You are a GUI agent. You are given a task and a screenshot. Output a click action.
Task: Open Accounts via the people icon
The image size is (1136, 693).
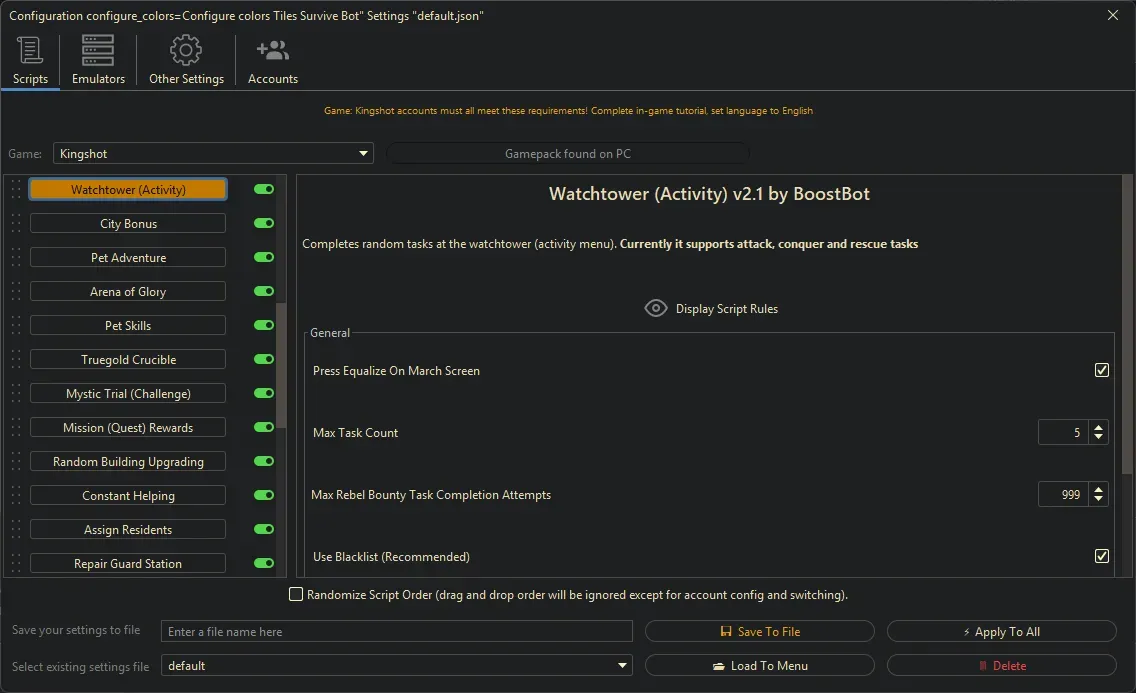272,49
